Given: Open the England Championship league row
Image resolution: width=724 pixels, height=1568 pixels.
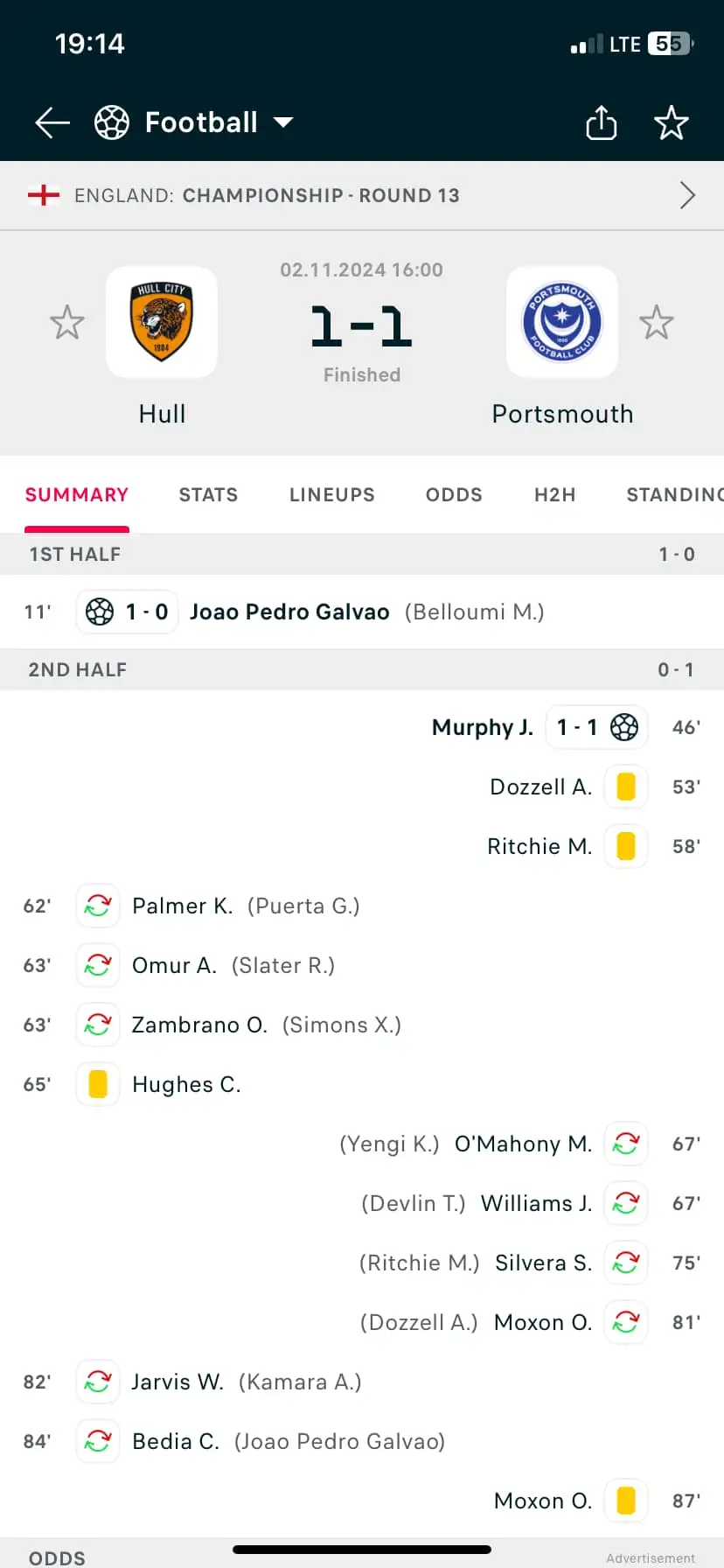Looking at the screenshot, I should [x=362, y=195].
